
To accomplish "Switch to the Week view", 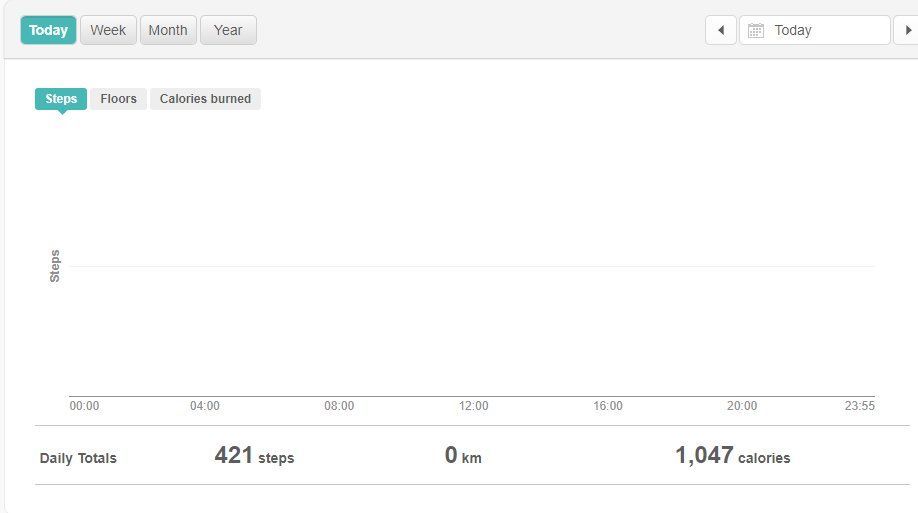I will 108,30.
